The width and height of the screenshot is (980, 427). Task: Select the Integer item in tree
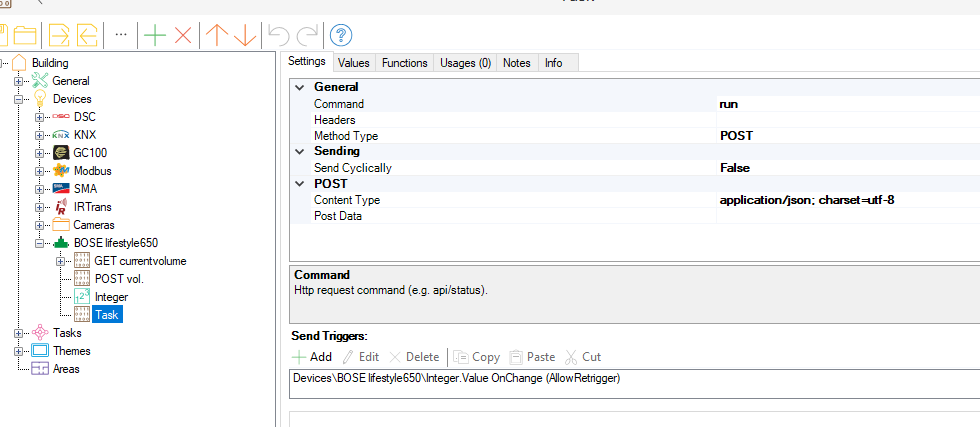click(x=110, y=297)
